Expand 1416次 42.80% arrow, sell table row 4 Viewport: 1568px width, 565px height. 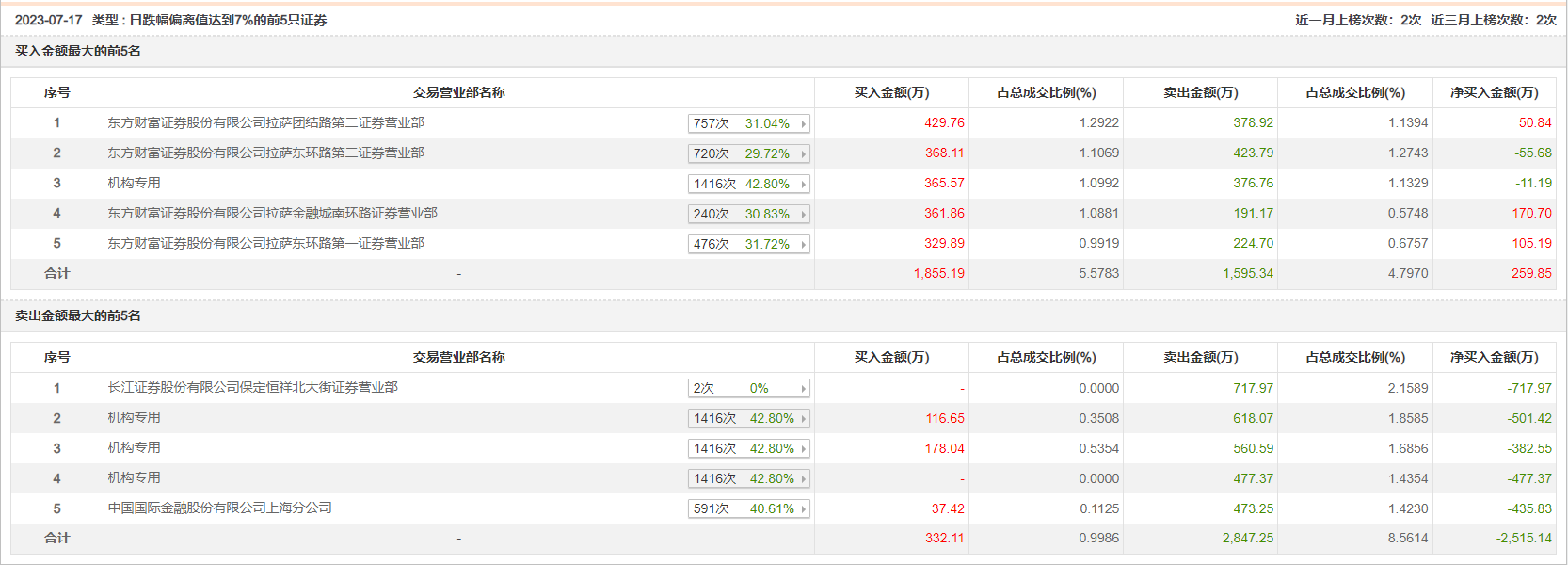(x=803, y=478)
